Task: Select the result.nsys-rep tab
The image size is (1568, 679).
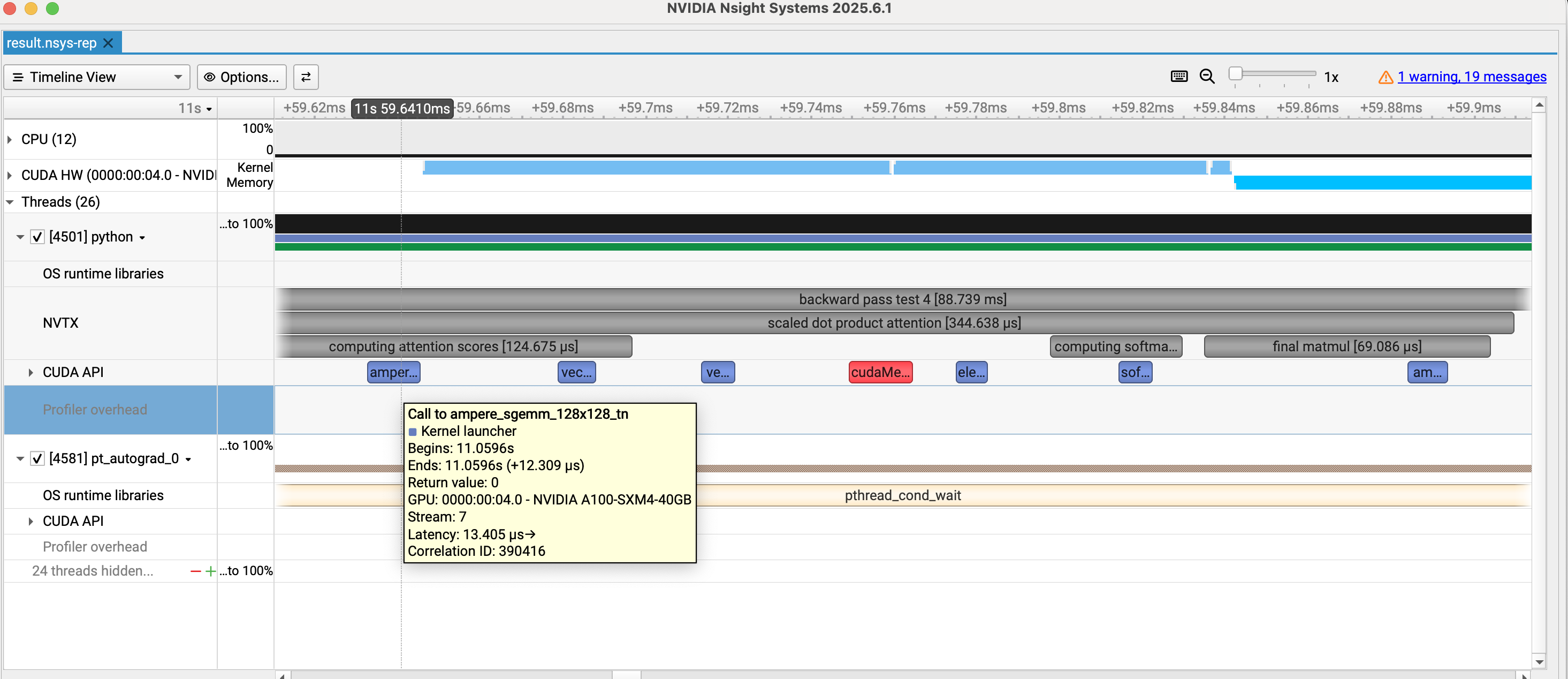Action: (x=52, y=43)
